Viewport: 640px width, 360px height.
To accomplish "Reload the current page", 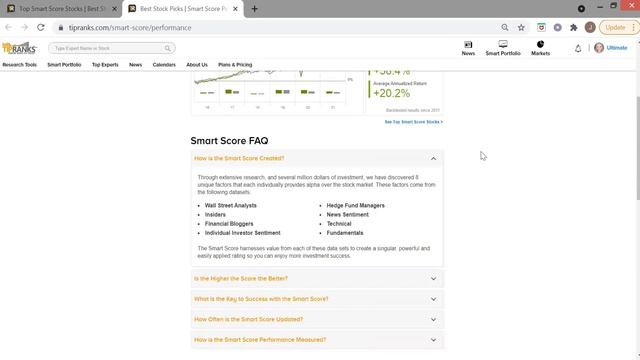I will coord(40,27).
